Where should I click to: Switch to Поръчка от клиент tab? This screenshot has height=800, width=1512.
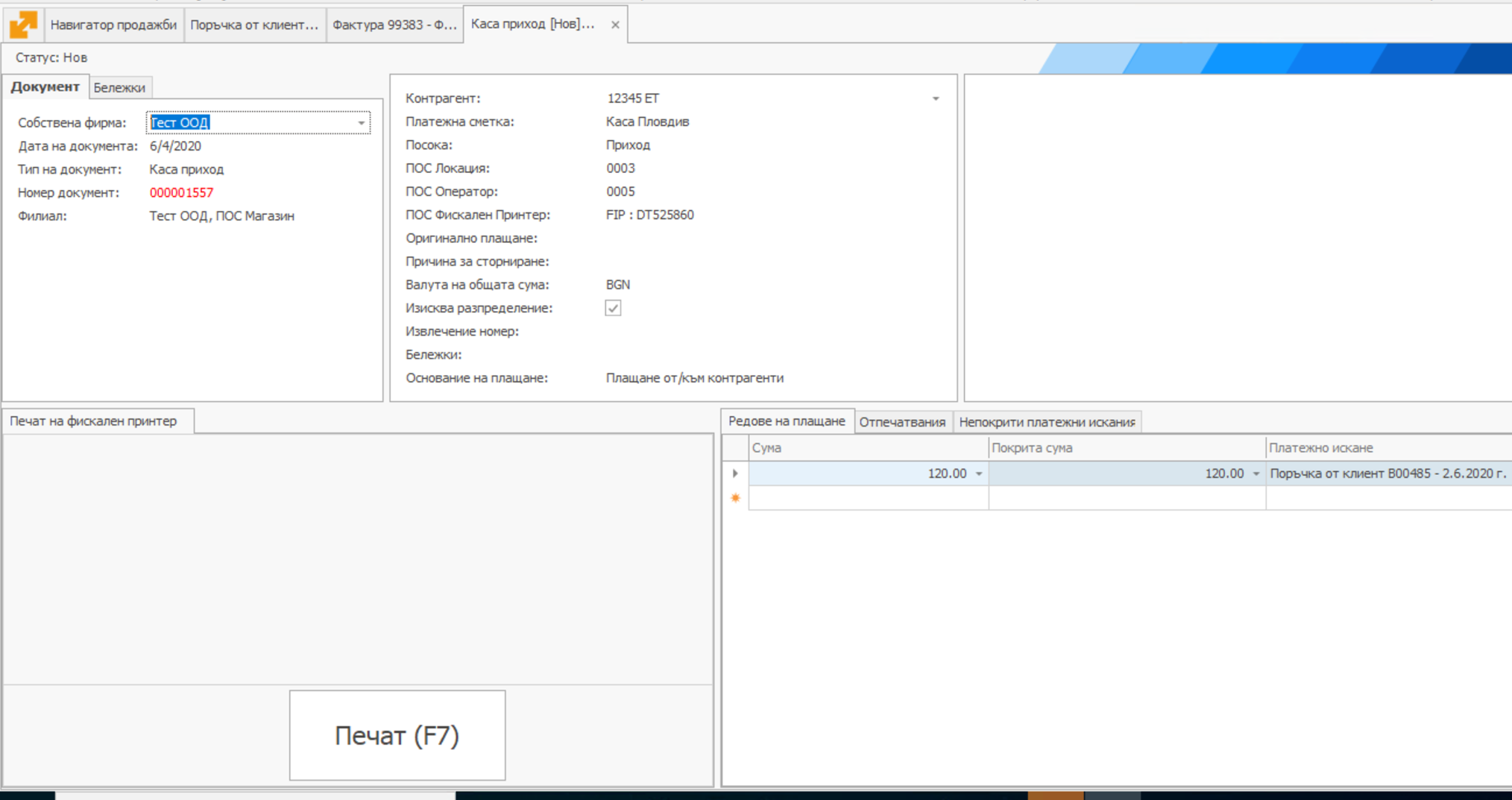(x=254, y=25)
